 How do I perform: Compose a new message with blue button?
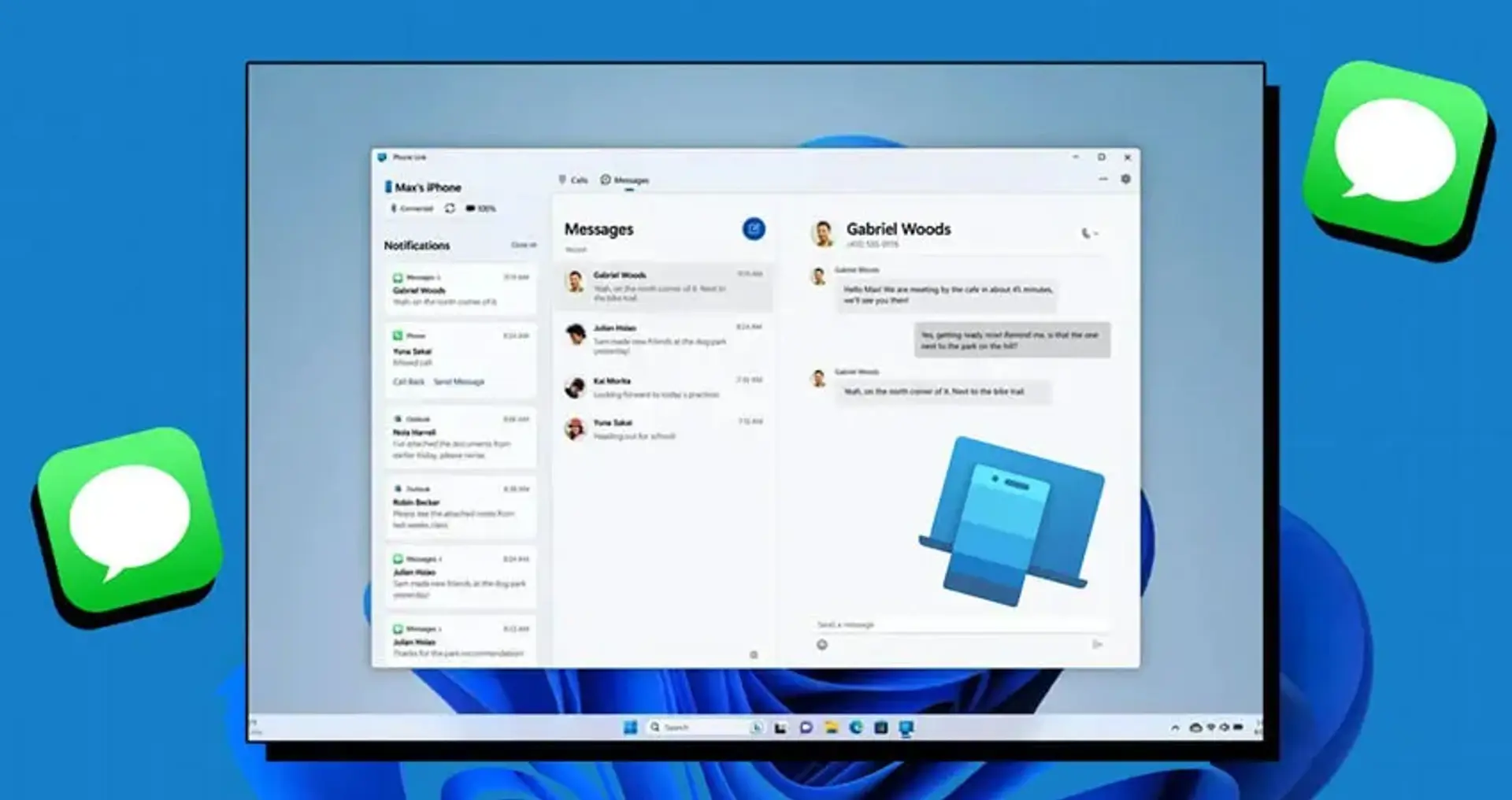754,229
